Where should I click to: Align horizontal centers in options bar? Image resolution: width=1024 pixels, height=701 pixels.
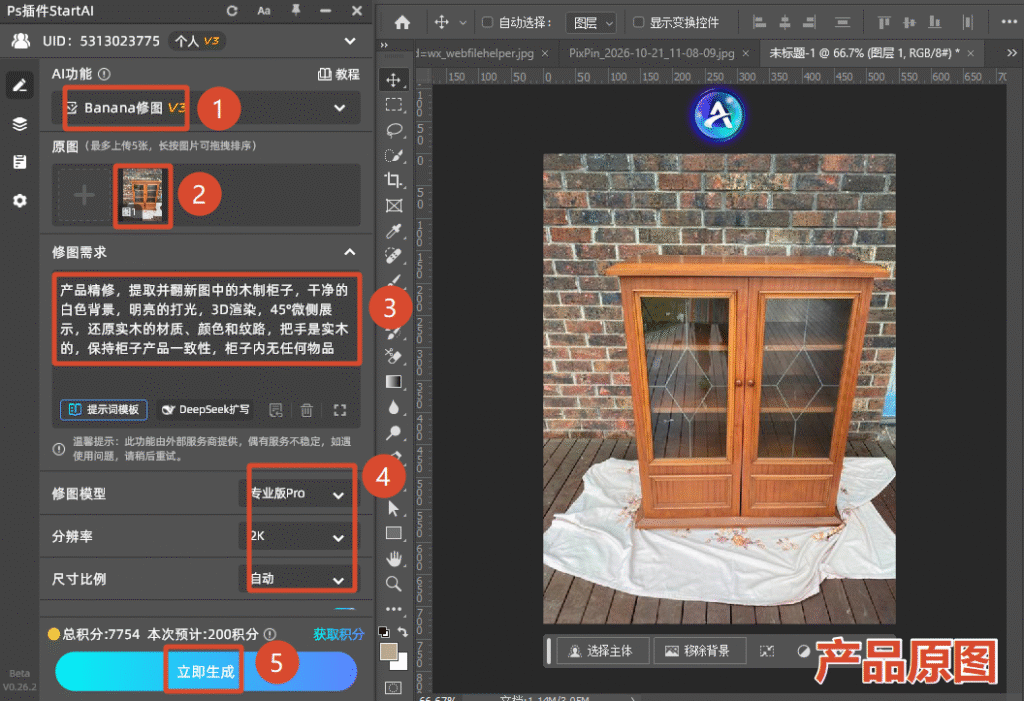[785, 23]
